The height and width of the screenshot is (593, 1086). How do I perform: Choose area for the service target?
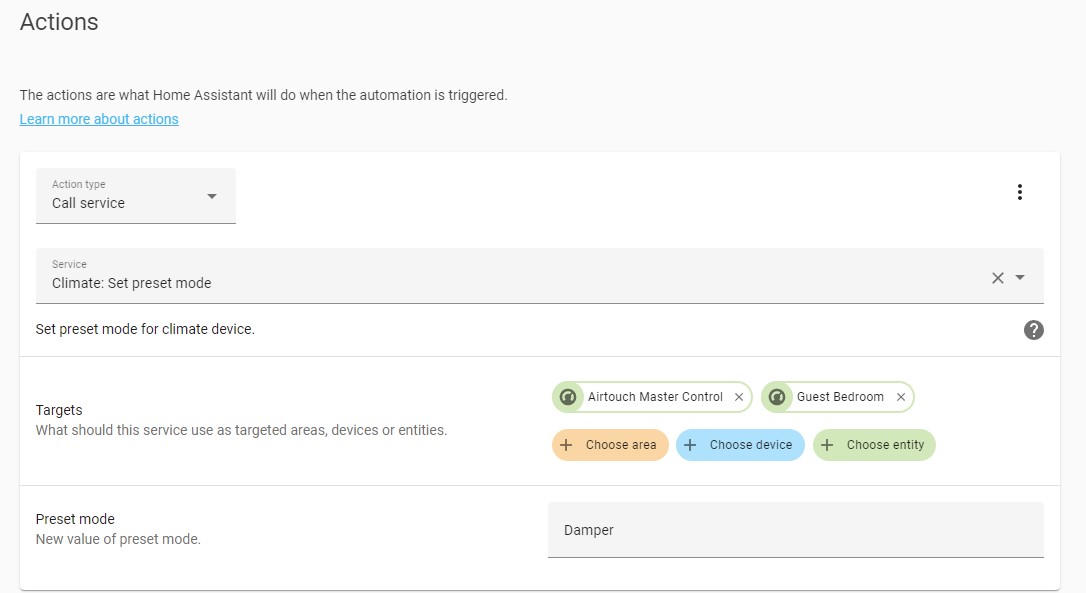coord(610,445)
